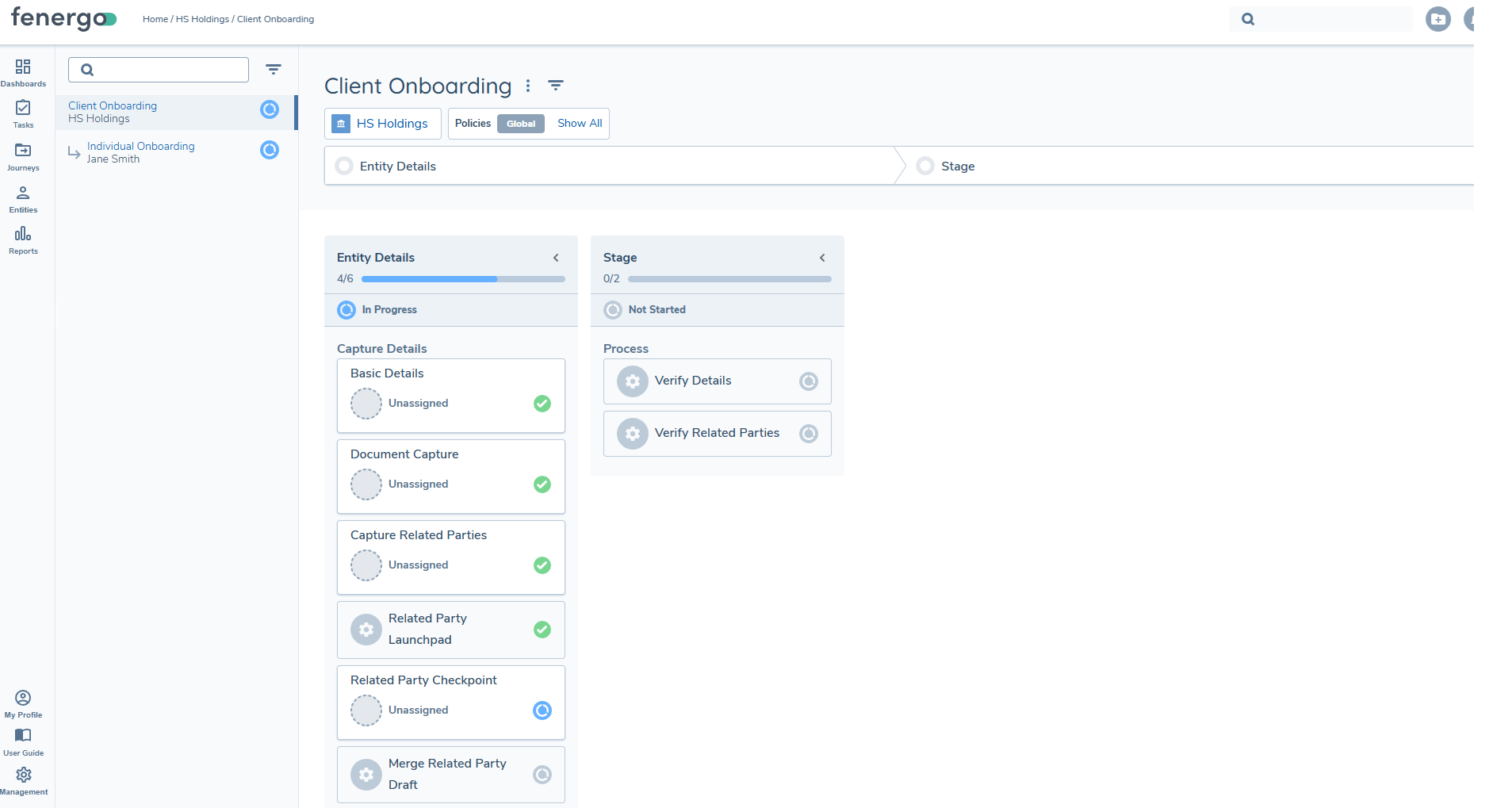Open the filter icon beside journey search
This screenshot has width=1512, height=808.
coord(274,70)
